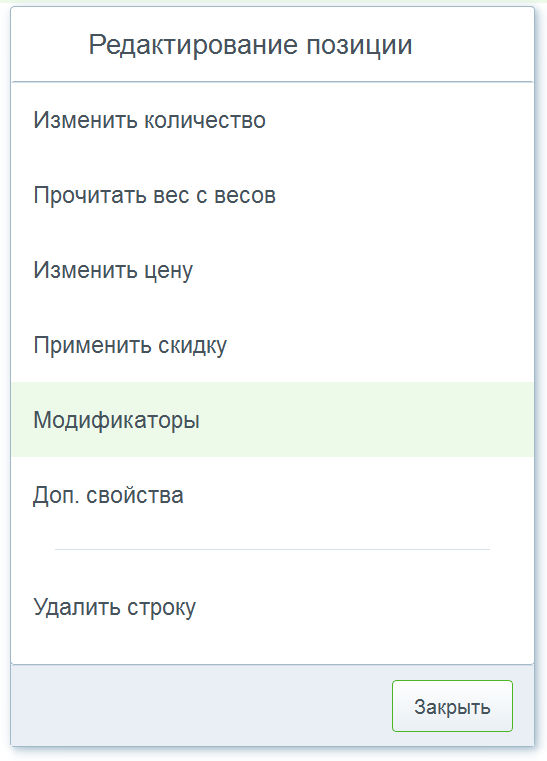This screenshot has height=761, width=547.
Task: Click the word 'позиции' in the header
Action: 359,46
